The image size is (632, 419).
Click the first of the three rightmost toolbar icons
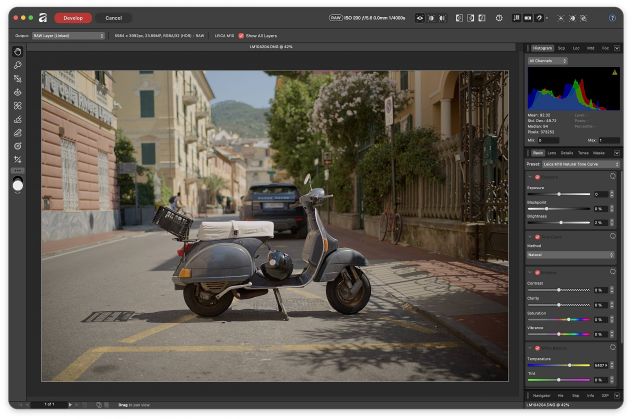pos(561,18)
